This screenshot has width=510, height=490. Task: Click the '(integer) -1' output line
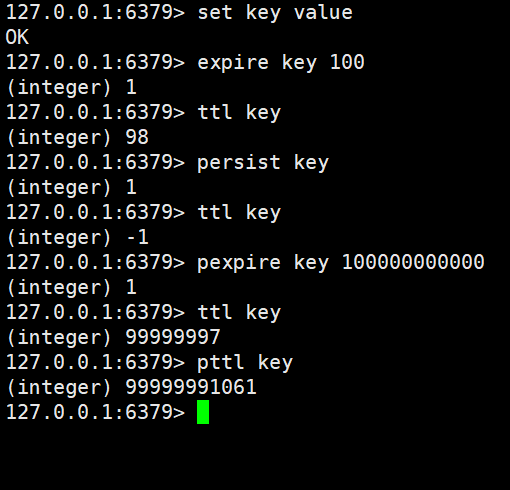(77, 237)
